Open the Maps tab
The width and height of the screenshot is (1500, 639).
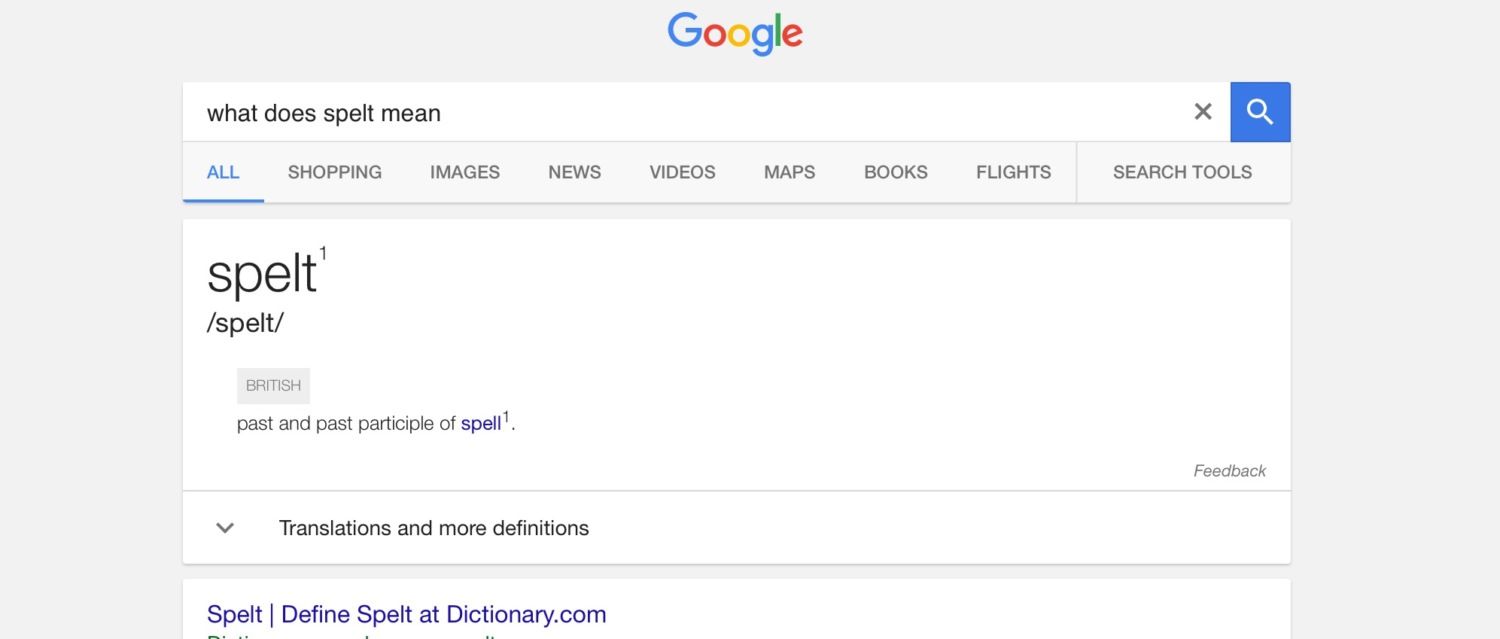point(789,172)
